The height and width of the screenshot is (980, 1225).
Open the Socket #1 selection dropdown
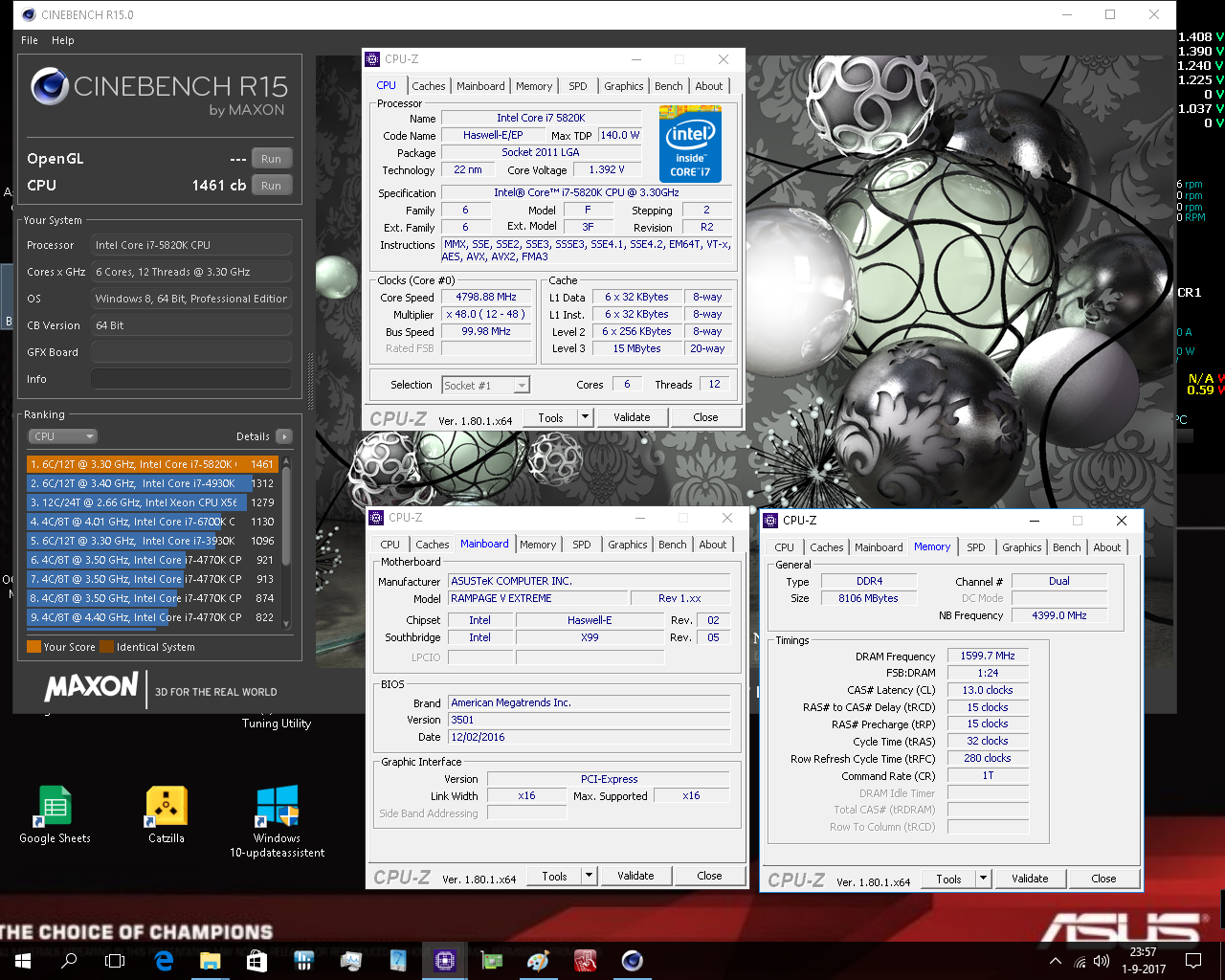tap(485, 385)
